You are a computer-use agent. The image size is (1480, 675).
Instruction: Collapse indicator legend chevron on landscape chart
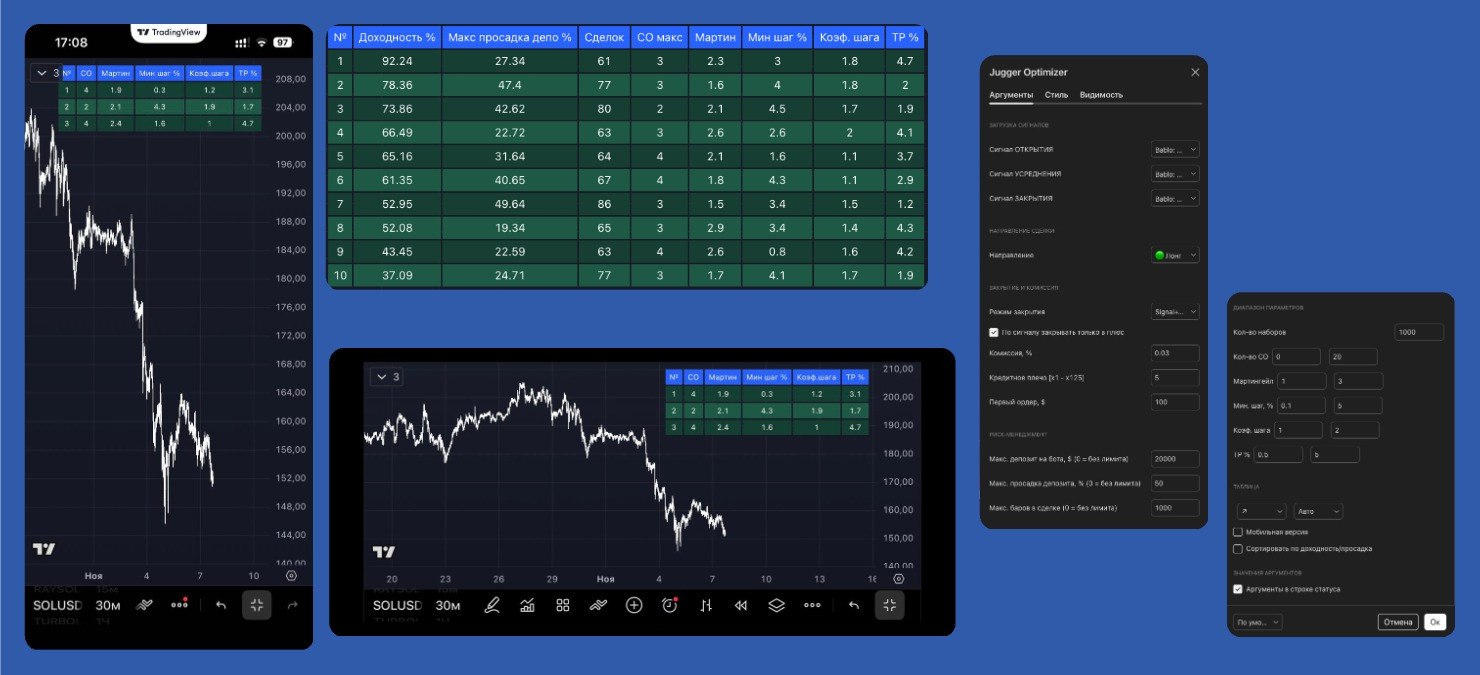(x=381, y=377)
